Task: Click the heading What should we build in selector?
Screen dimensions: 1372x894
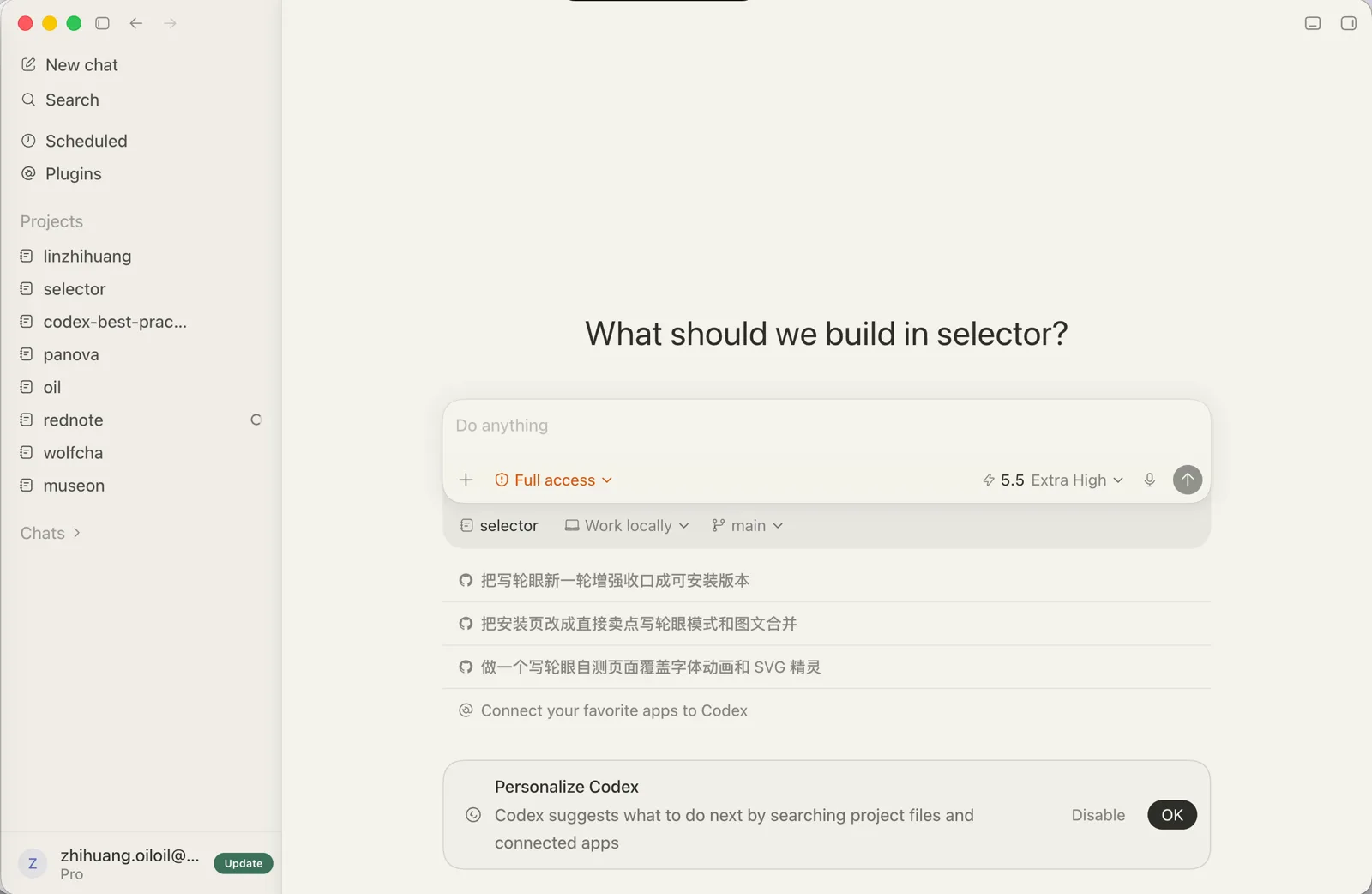Action: (827, 334)
